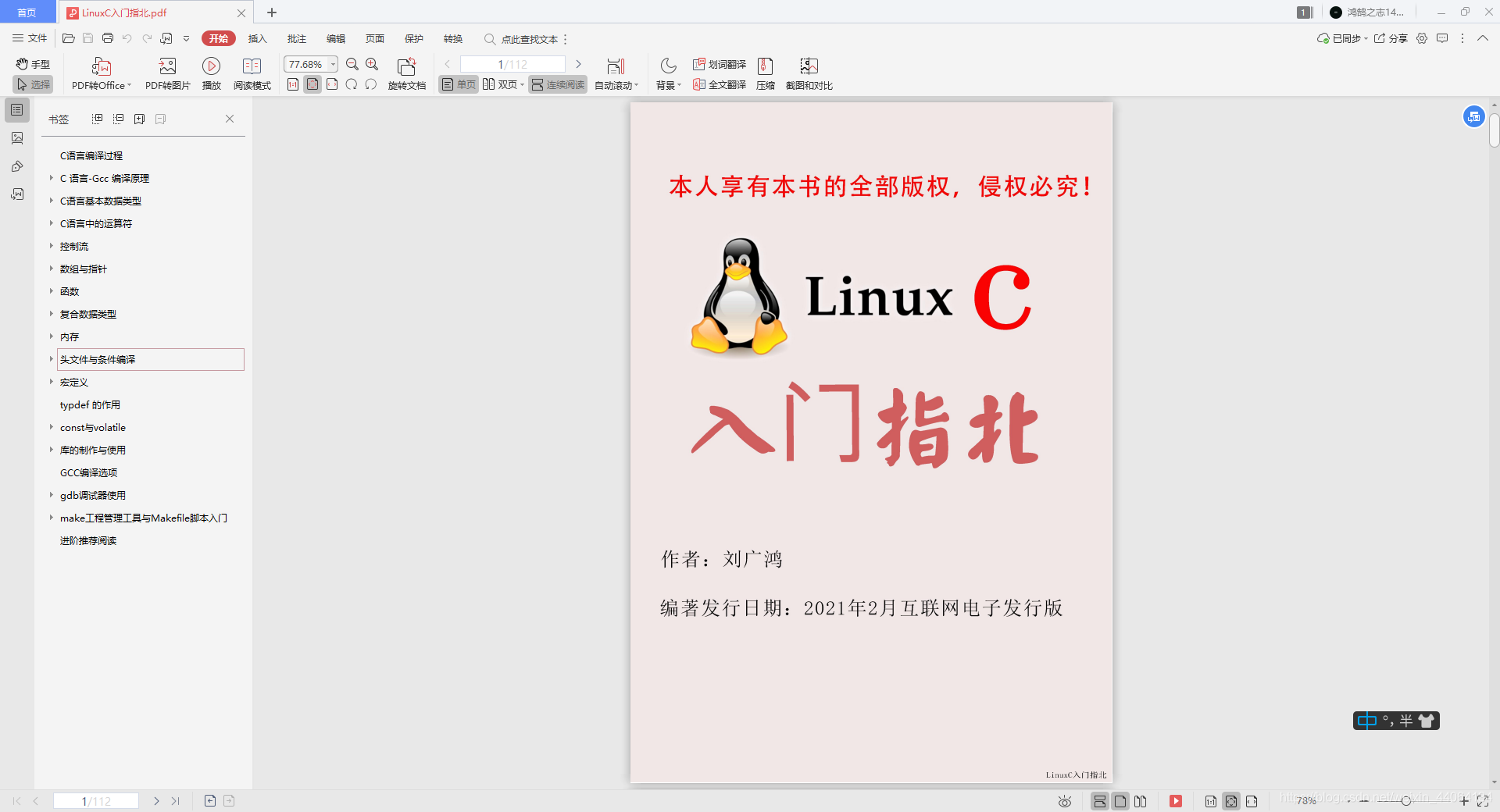The image size is (1500, 812).
Task: Switch to 编辑 ribbon tab
Action: (x=336, y=38)
